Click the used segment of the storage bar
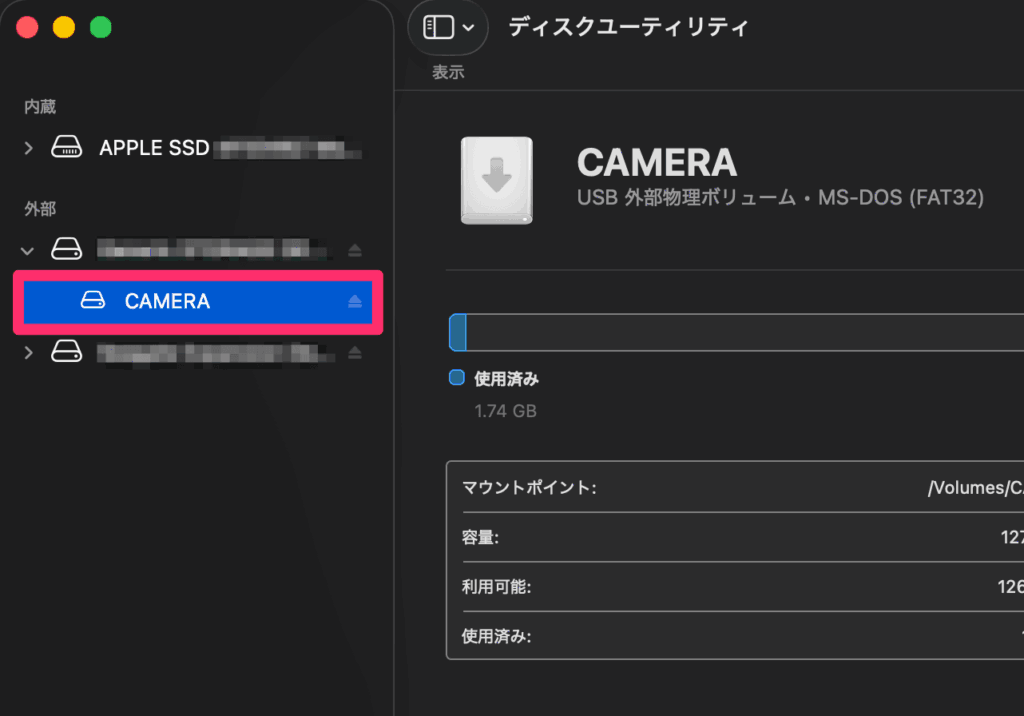 point(458,332)
